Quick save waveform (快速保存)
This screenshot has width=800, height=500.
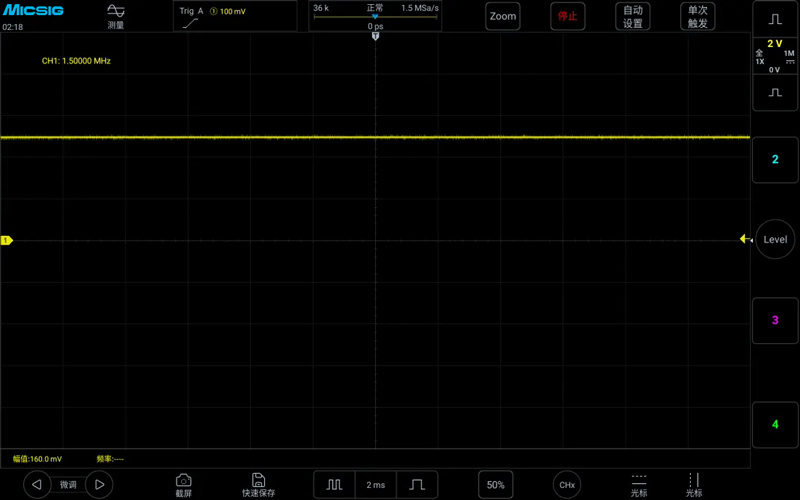258,485
